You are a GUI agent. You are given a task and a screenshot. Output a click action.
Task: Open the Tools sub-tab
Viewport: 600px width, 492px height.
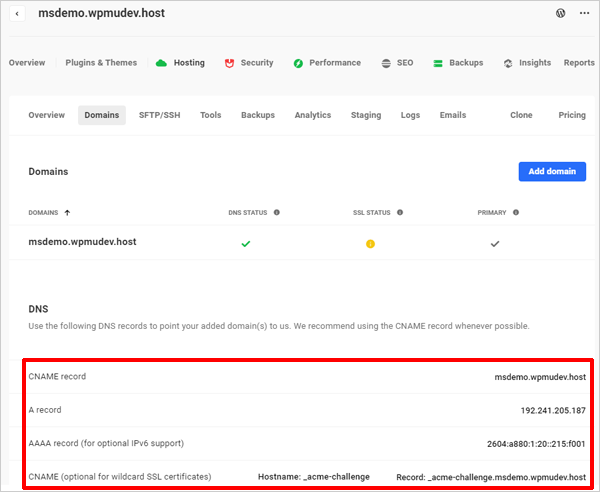click(x=210, y=115)
